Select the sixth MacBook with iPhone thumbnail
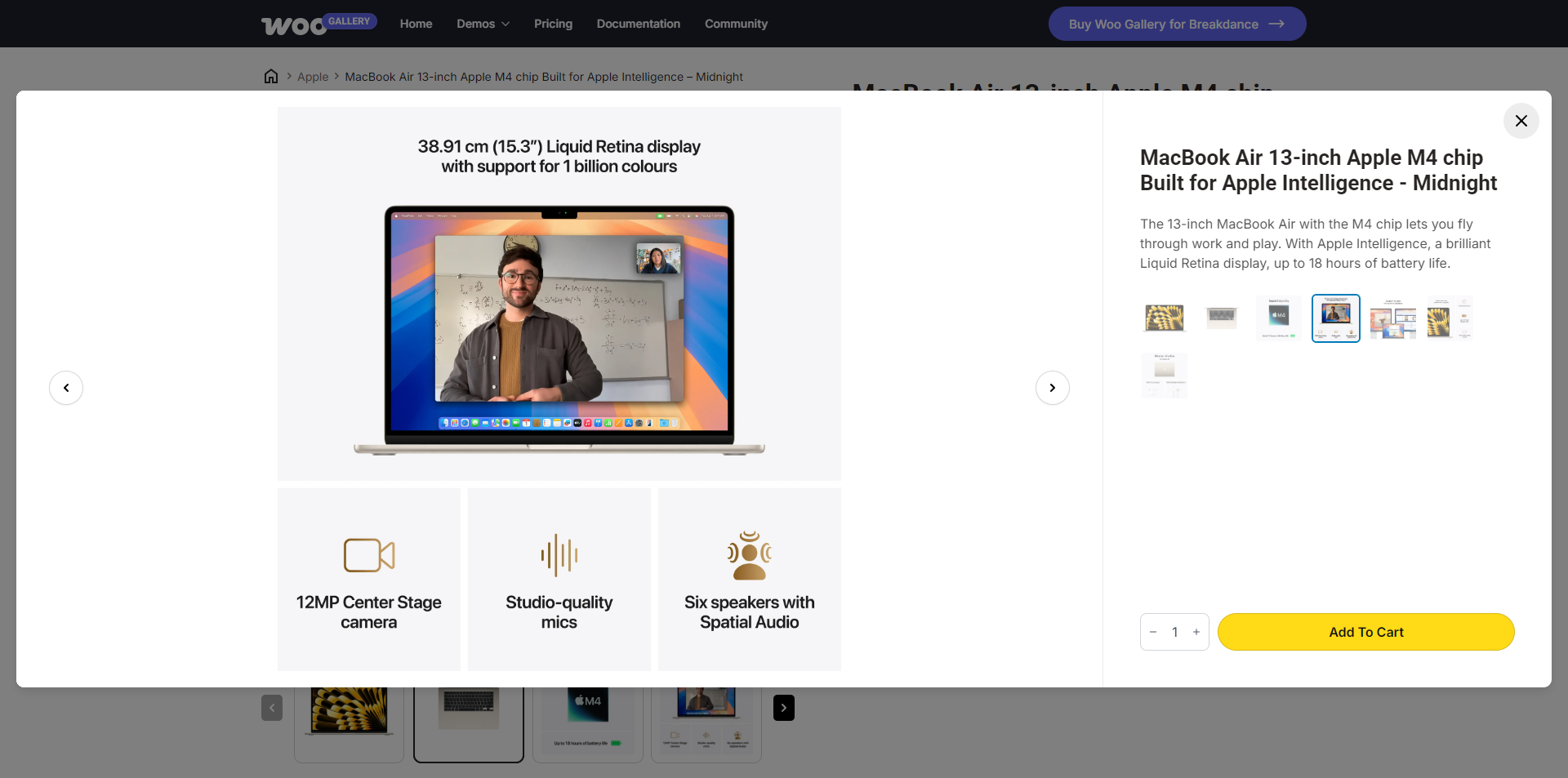Screen dimensions: 1568x778 point(1450,318)
